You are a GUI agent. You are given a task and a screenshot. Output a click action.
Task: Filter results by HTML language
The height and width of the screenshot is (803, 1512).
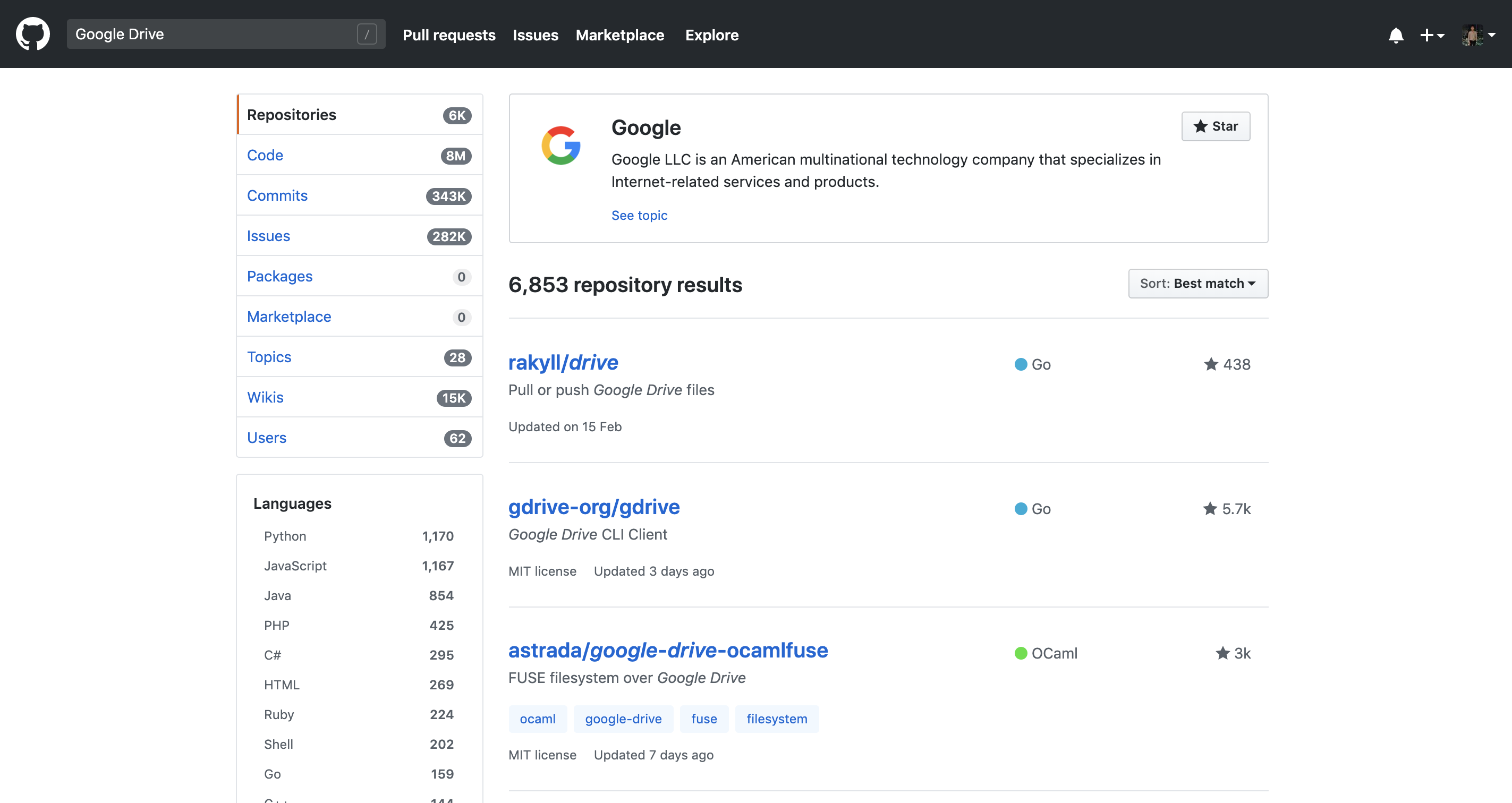359,685
